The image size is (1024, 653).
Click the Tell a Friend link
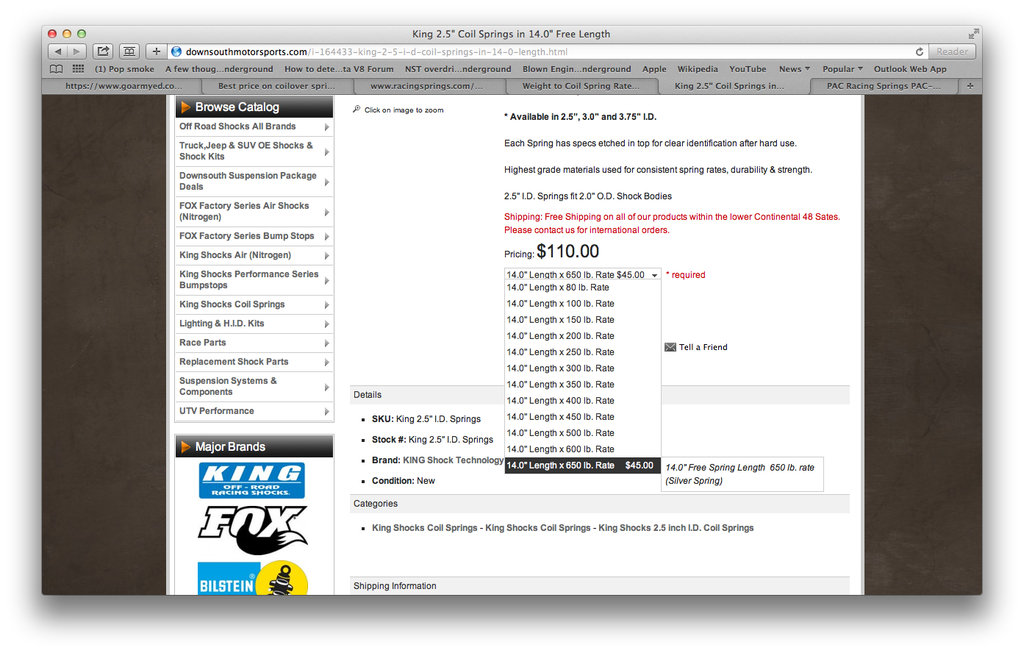(703, 347)
